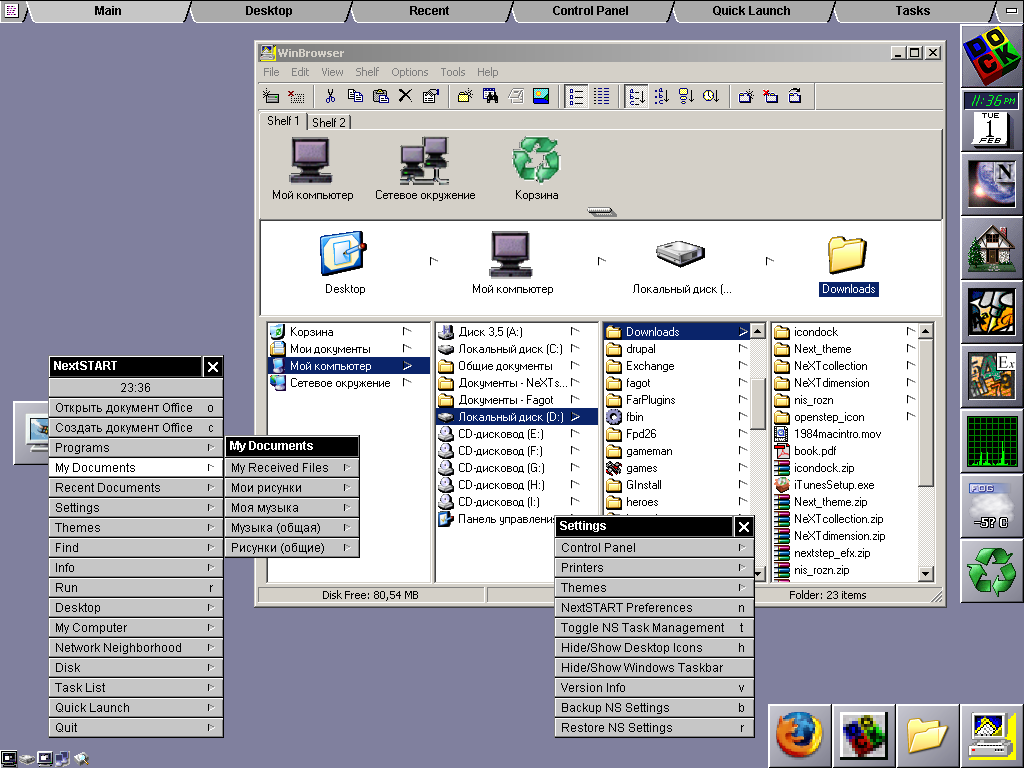Select the Корзина recycle icon on Shelf 1
The height and width of the screenshot is (768, 1024).
536,160
